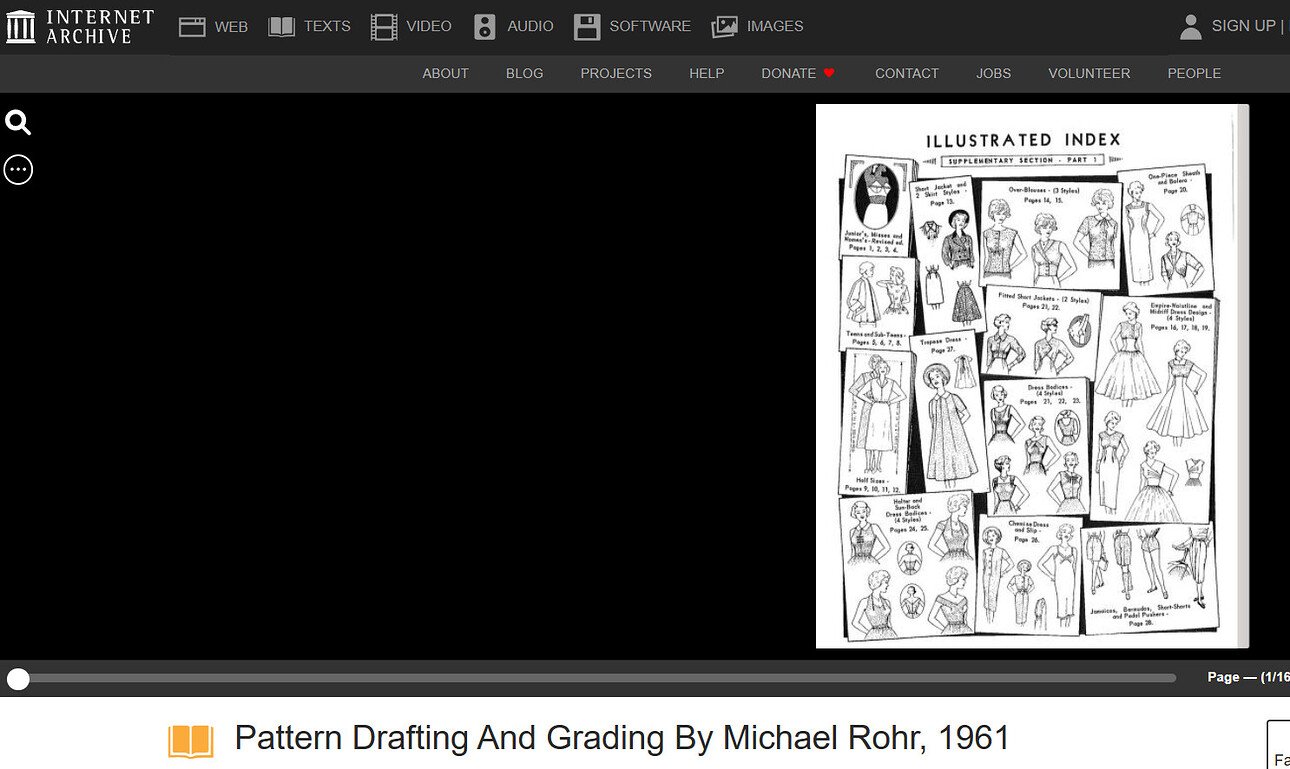The image size is (1290, 769).
Task: Open the ellipsis more-options menu
Action: point(18,169)
